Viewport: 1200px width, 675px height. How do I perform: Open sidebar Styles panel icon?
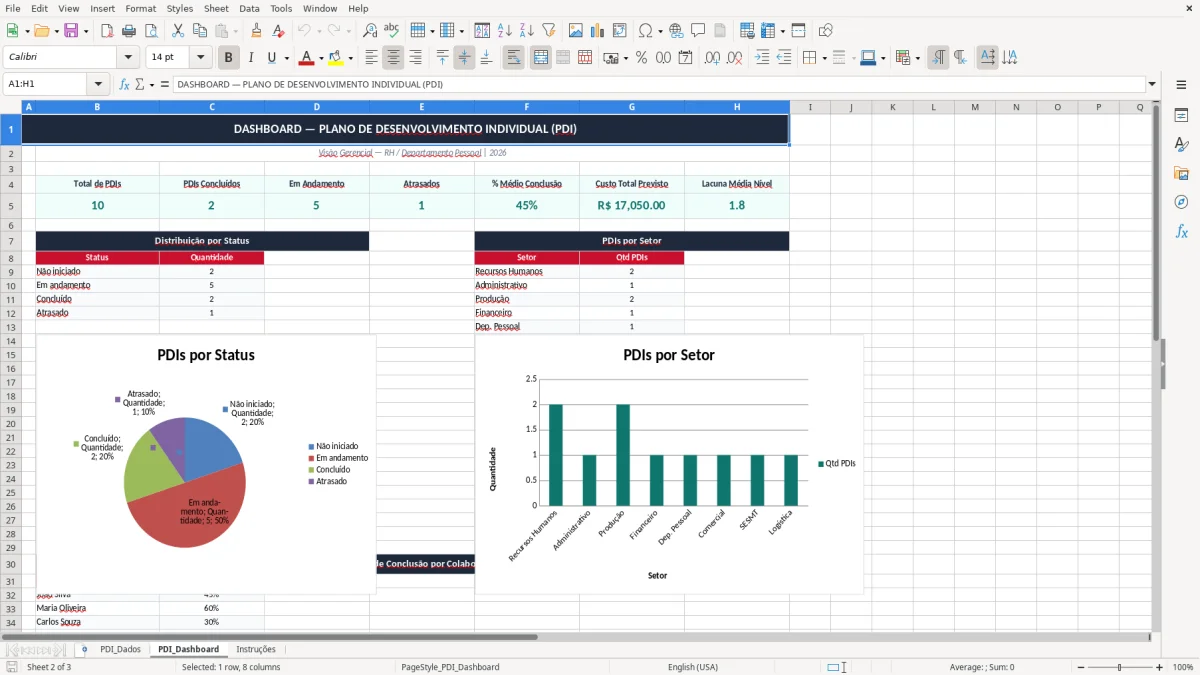tap(1181, 144)
